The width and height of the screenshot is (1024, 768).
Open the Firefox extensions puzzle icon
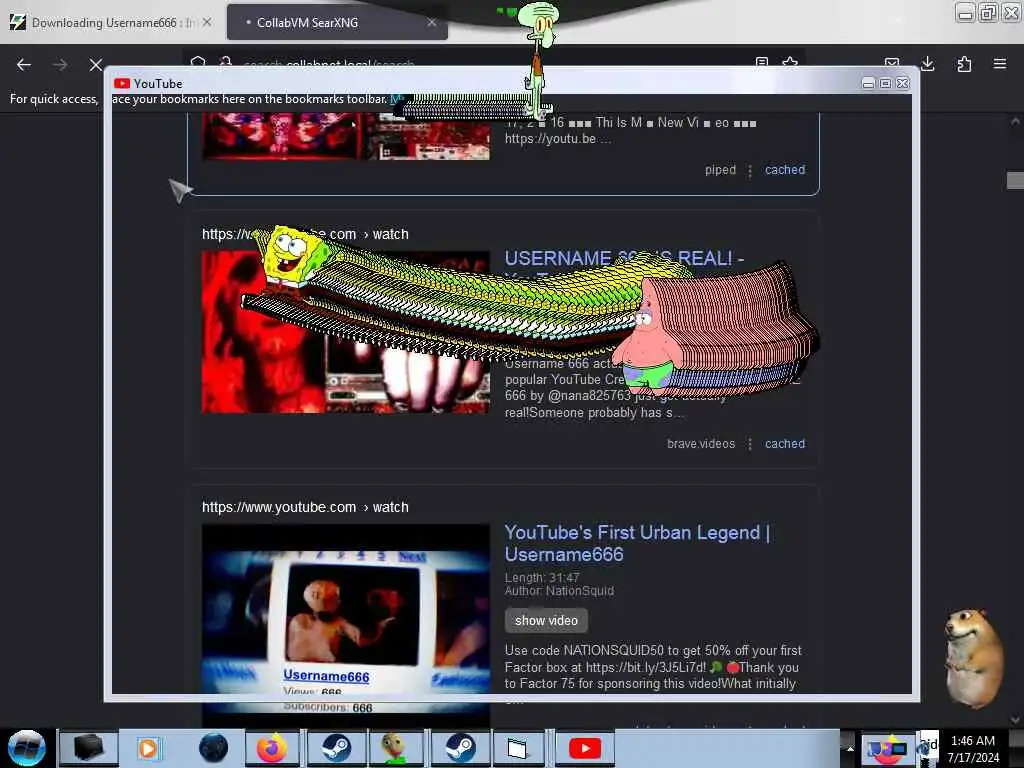pos(964,64)
